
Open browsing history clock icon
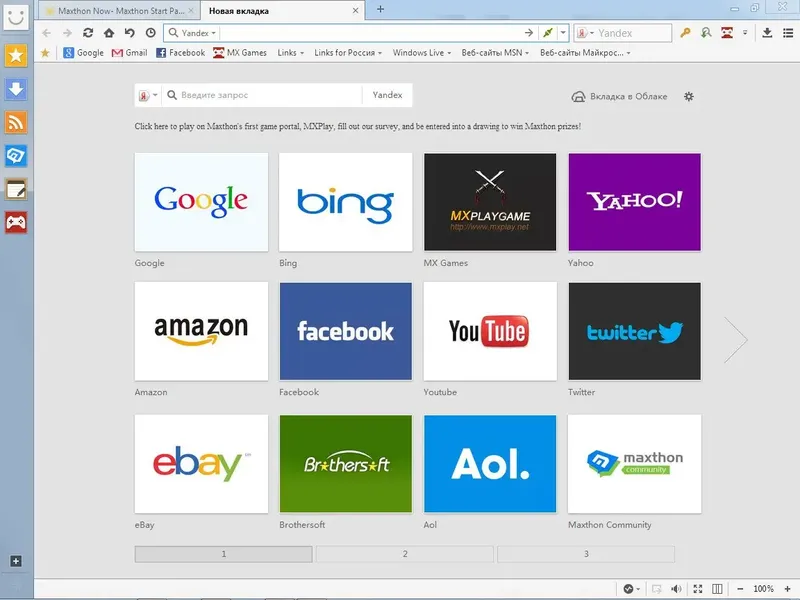click(x=151, y=33)
